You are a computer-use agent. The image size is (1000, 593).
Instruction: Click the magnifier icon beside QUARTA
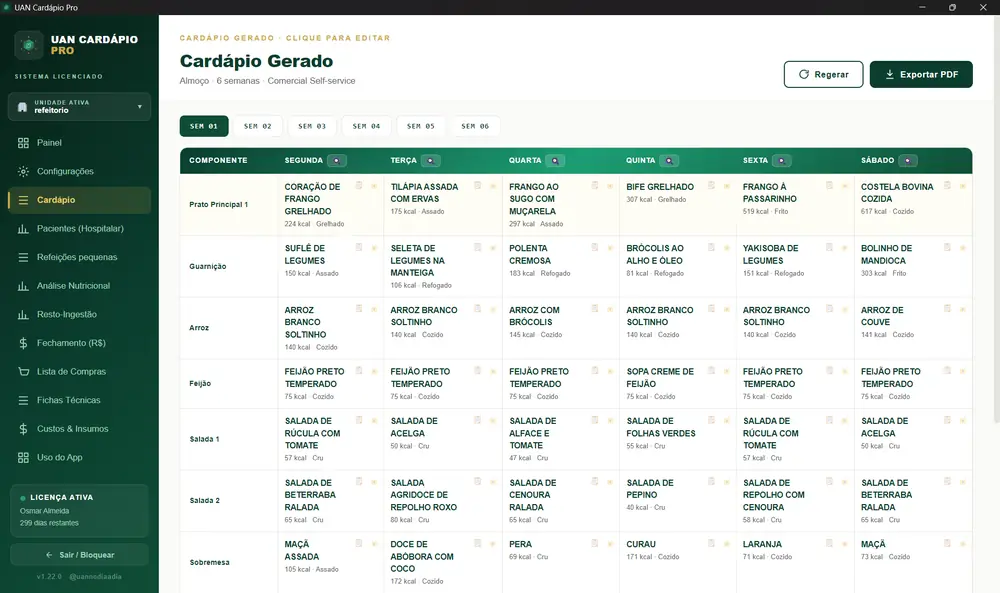coord(555,161)
